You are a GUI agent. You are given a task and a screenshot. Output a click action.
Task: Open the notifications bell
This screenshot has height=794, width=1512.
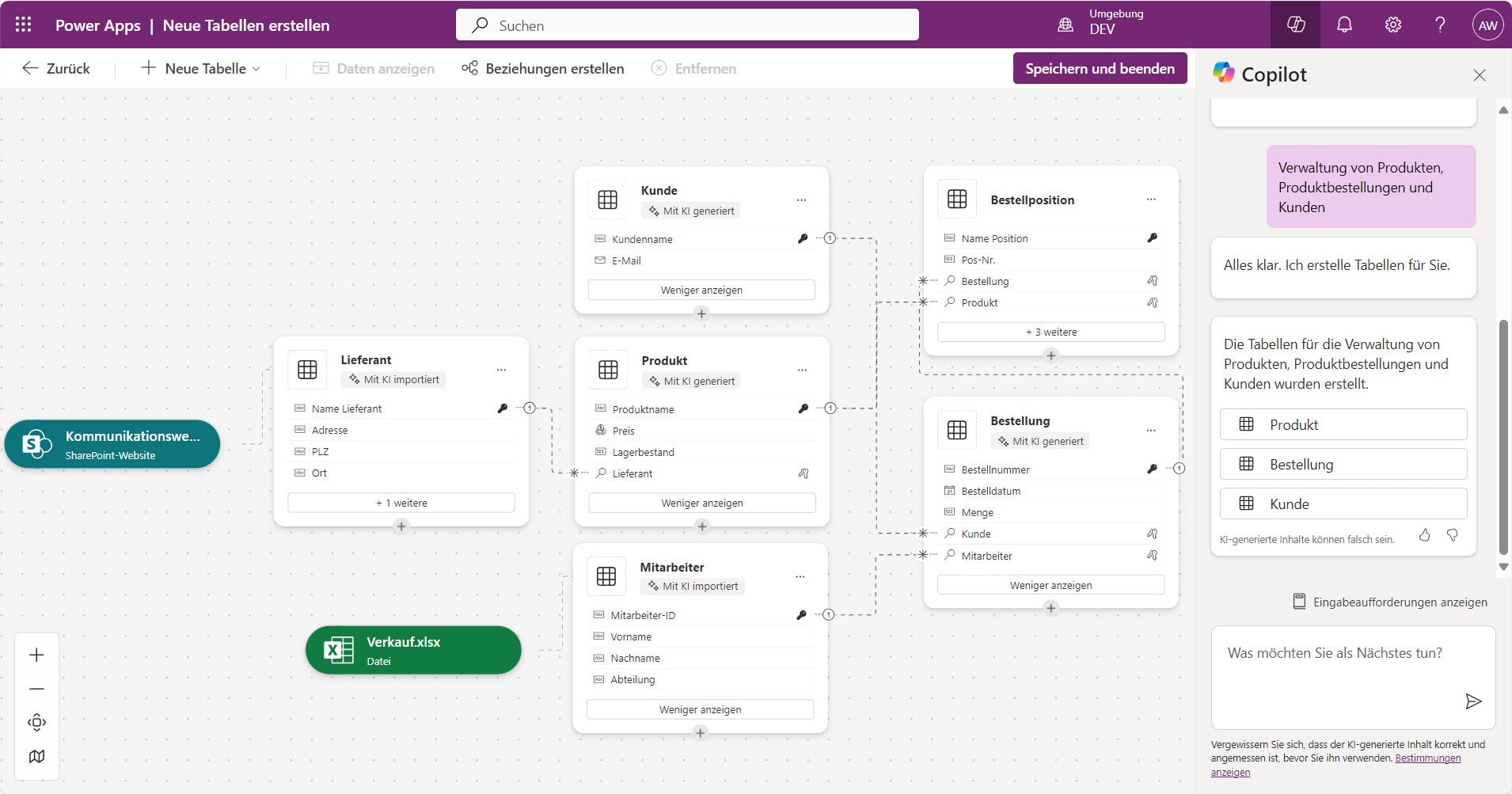tap(1344, 25)
